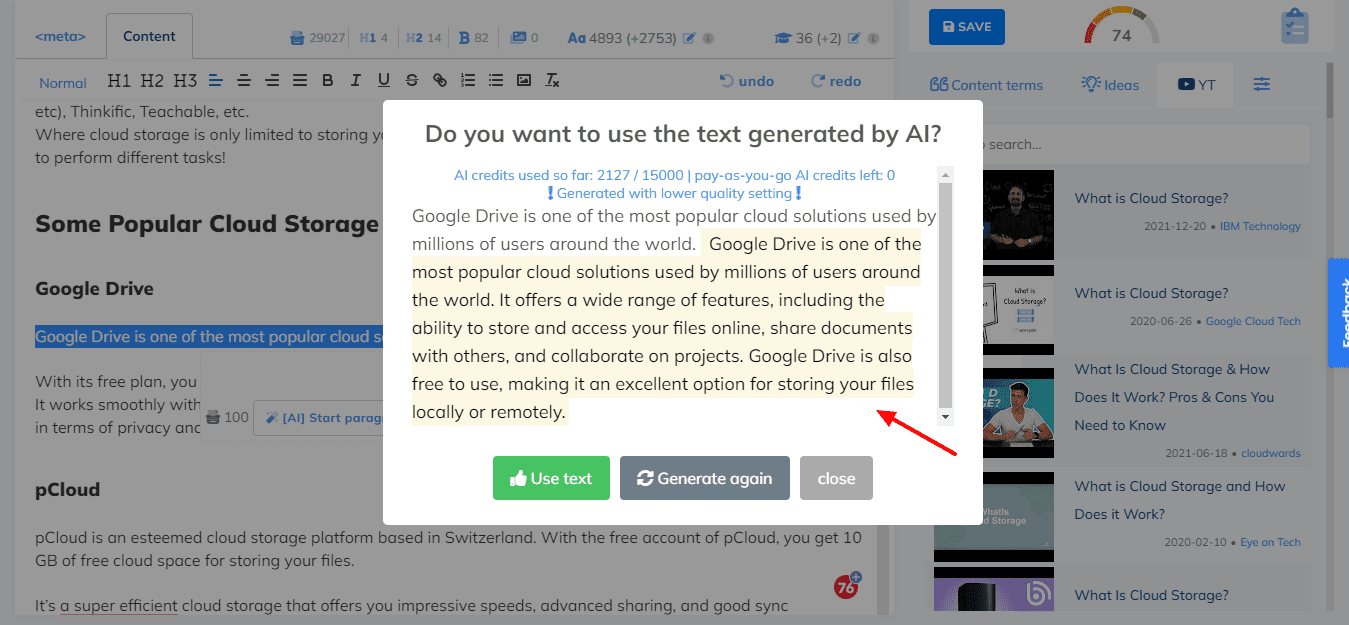This screenshot has height=625, width=1349.
Task: Open the Normal text style dropdown
Action: pyautogui.click(x=63, y=83)
